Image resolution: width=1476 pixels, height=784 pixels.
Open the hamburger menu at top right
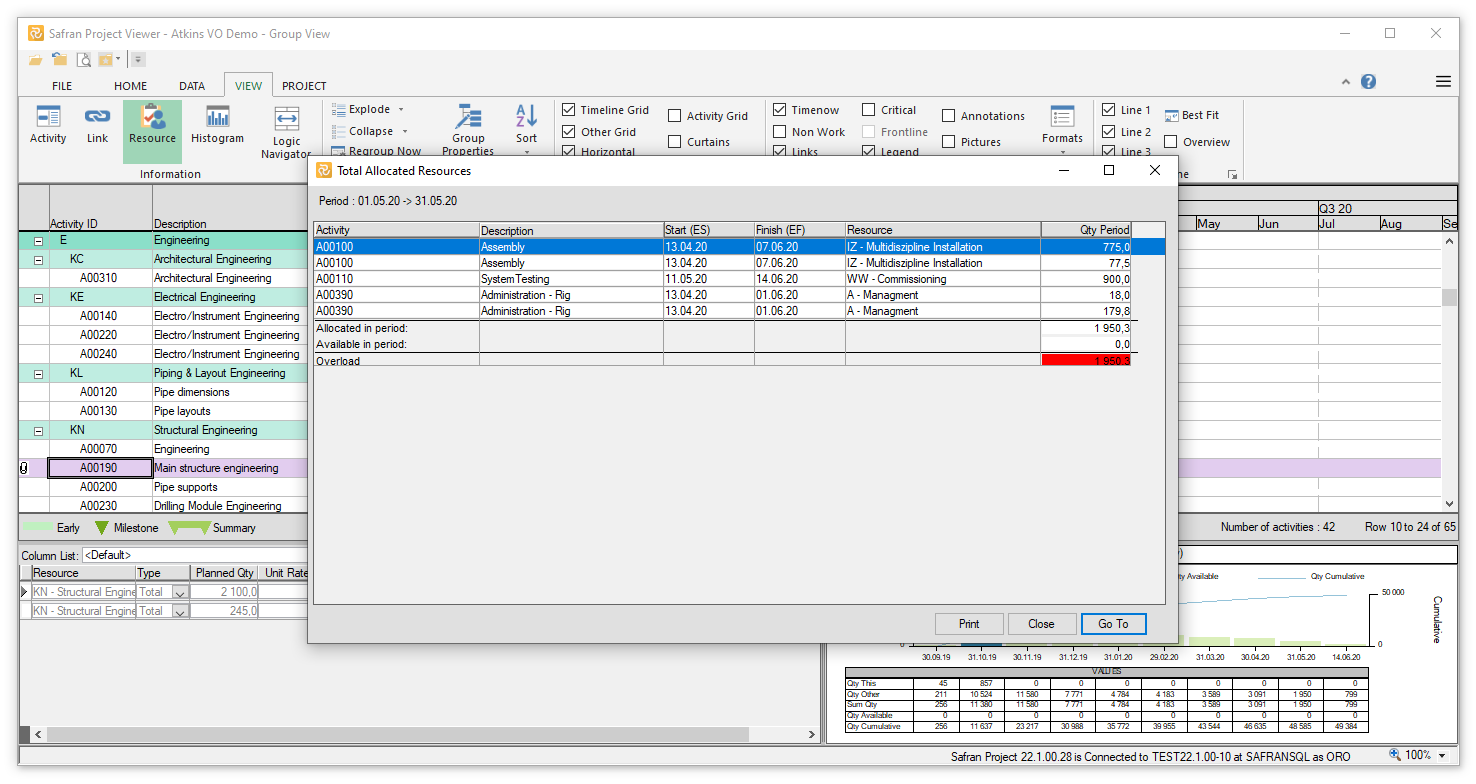tap(1443, 82)
